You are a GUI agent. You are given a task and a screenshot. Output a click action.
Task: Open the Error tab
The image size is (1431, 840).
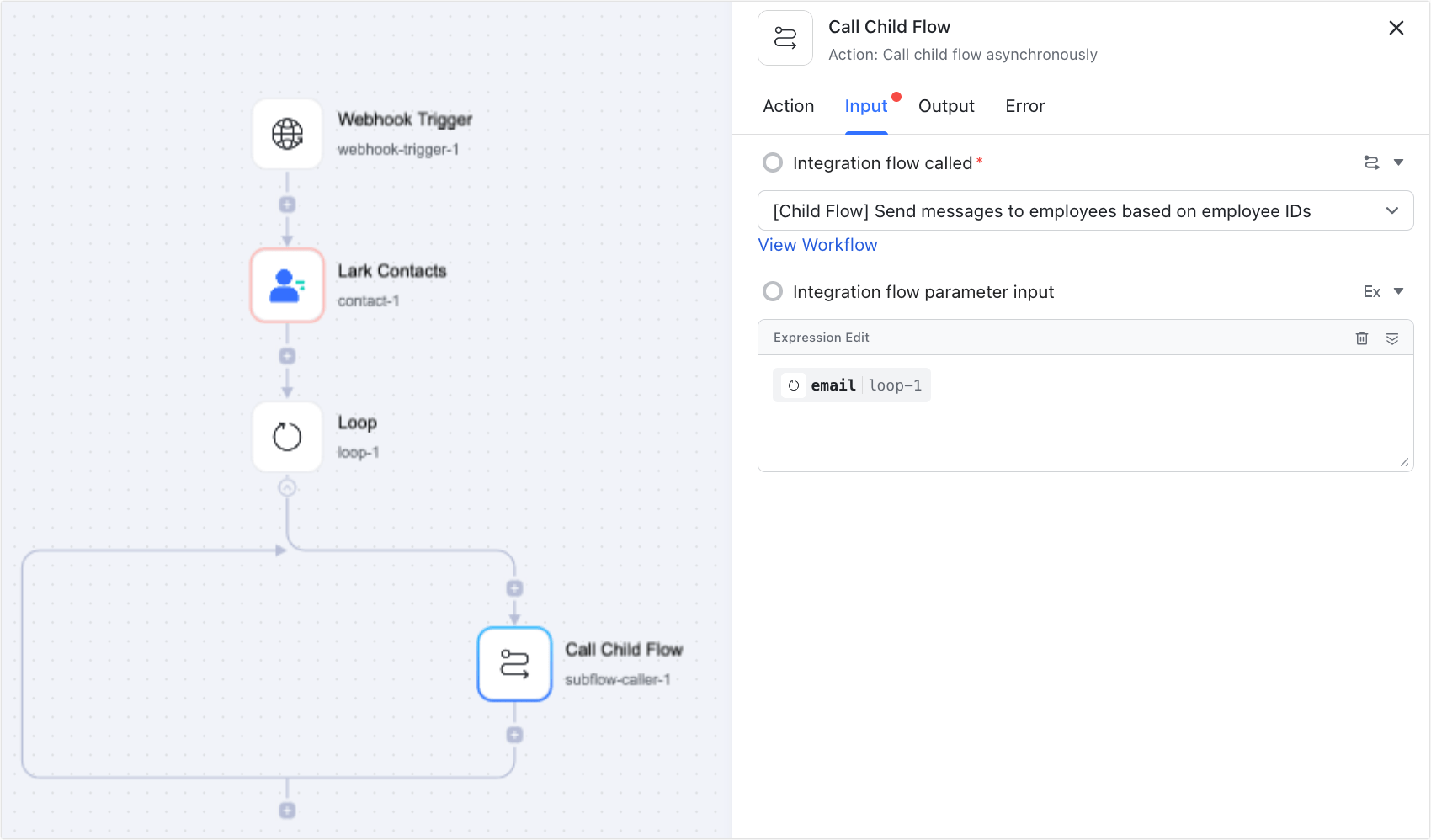coord(1024,106)
